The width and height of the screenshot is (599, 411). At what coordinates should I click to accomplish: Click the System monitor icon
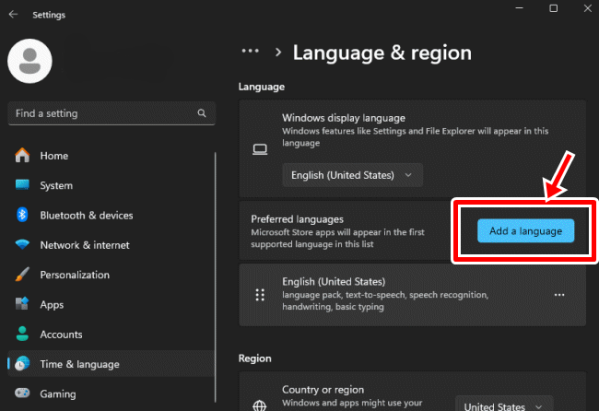click(x=22, y=185)
